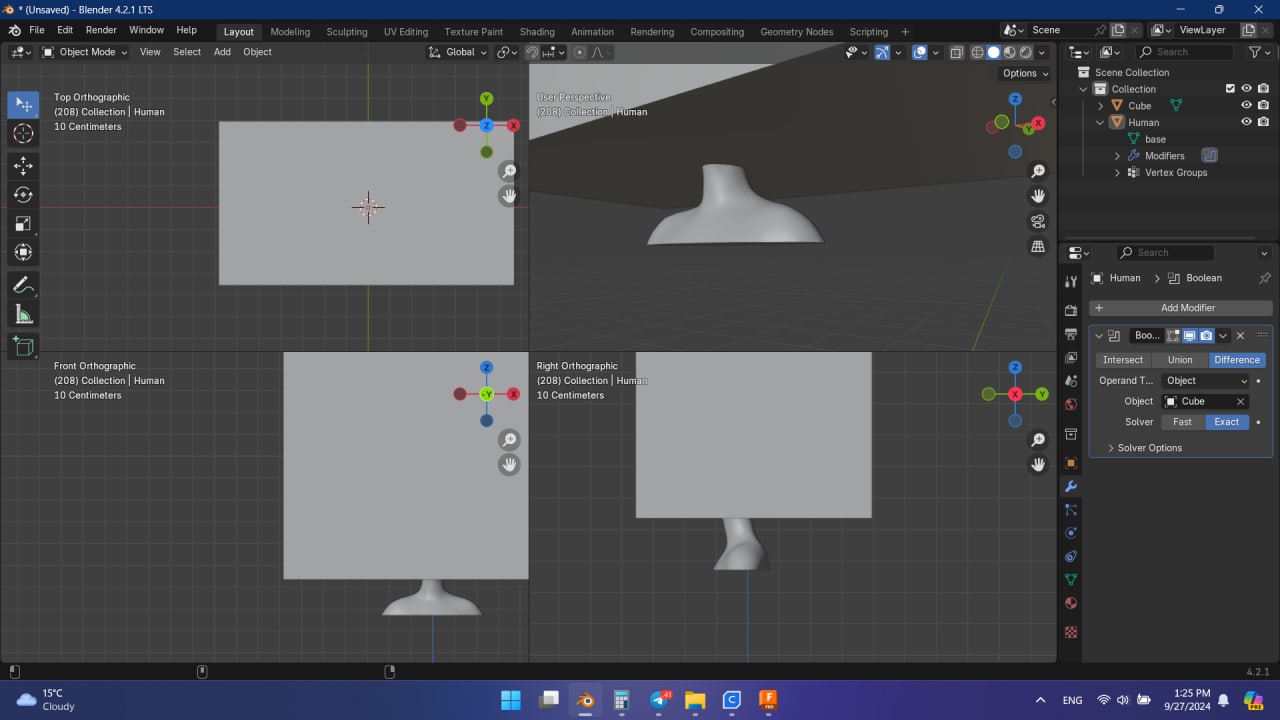1280x720 pixels.
Task: Open the Object Data properties green triangle tab
Action: [x=1071, y=580]
